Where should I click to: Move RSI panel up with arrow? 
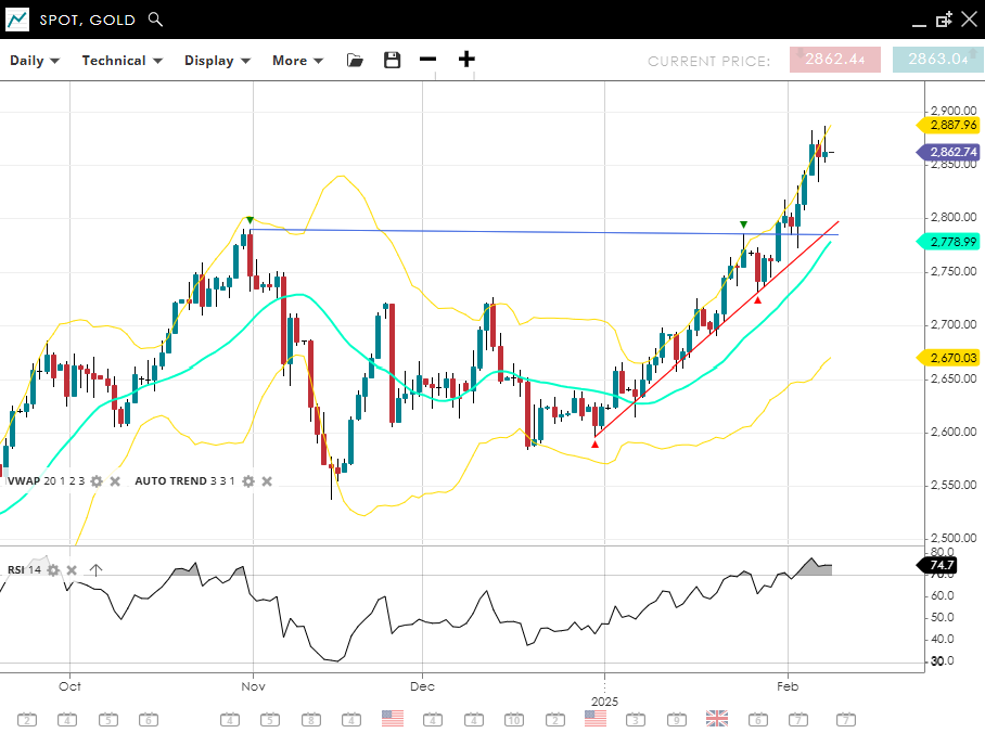click(96, 570)
